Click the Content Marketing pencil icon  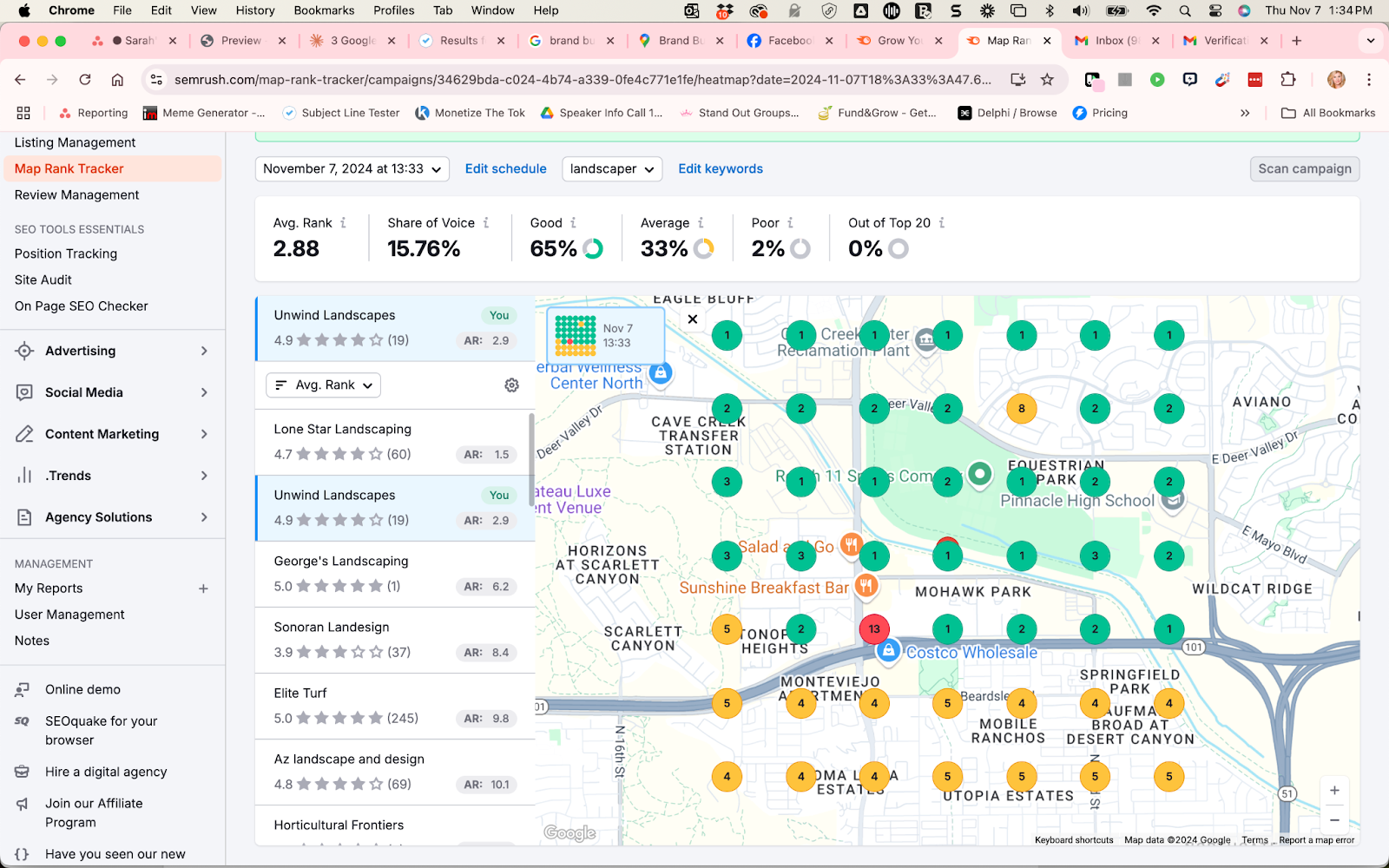[x=24, y=434]
